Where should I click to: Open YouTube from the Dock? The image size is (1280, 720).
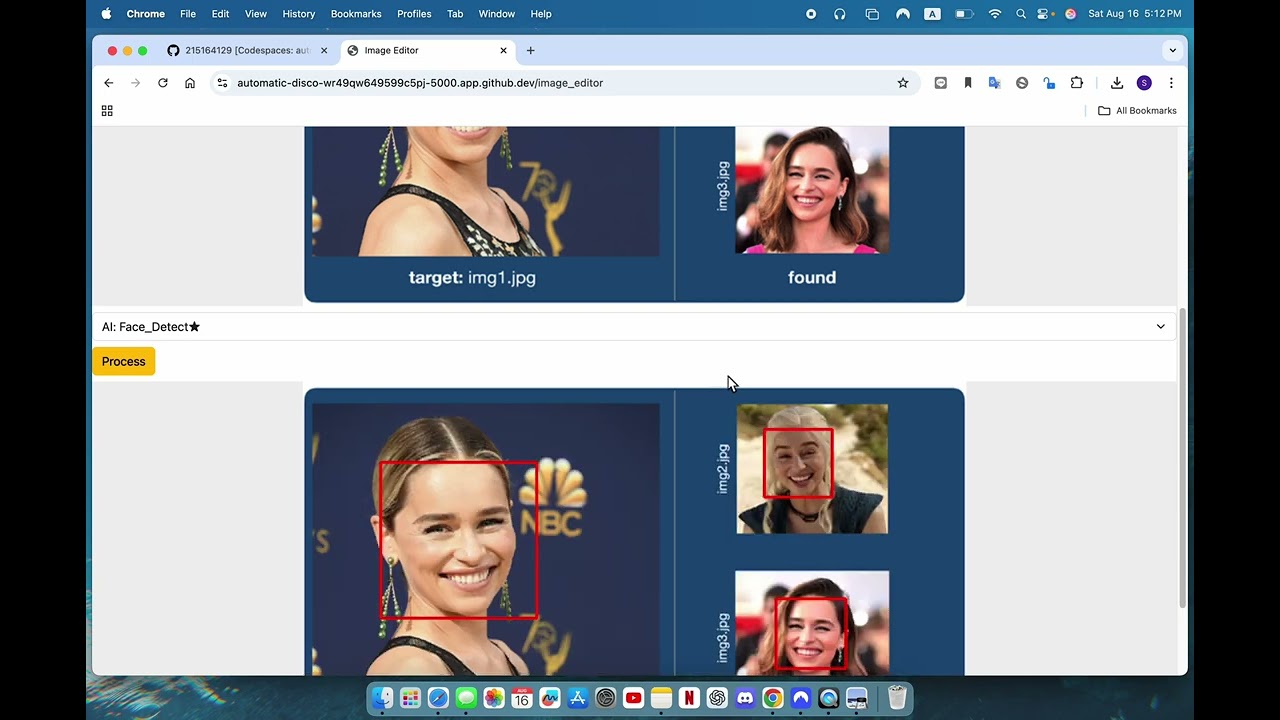pyautogui.click(x=633, y=698)
